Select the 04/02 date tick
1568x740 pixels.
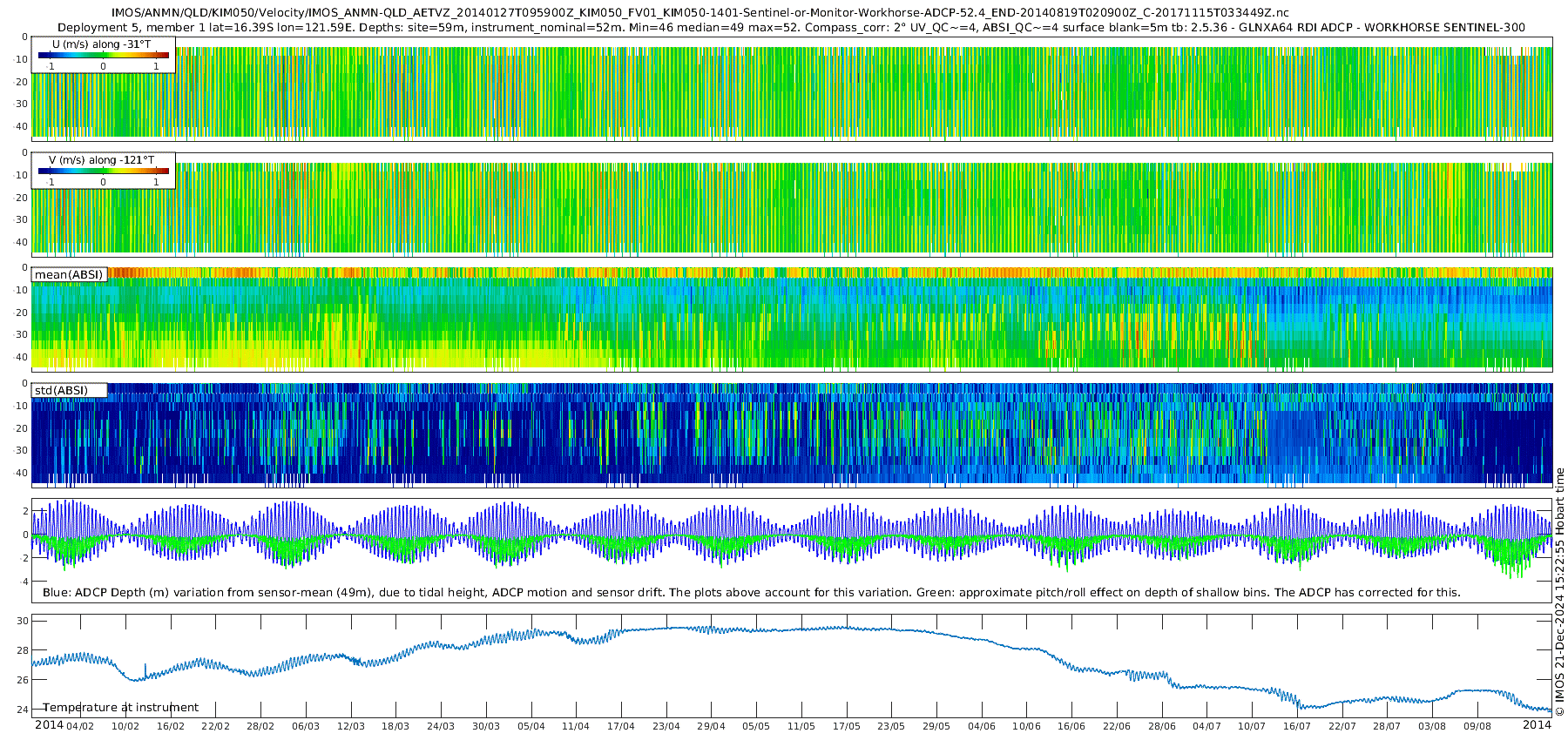[x=80, y=726]
